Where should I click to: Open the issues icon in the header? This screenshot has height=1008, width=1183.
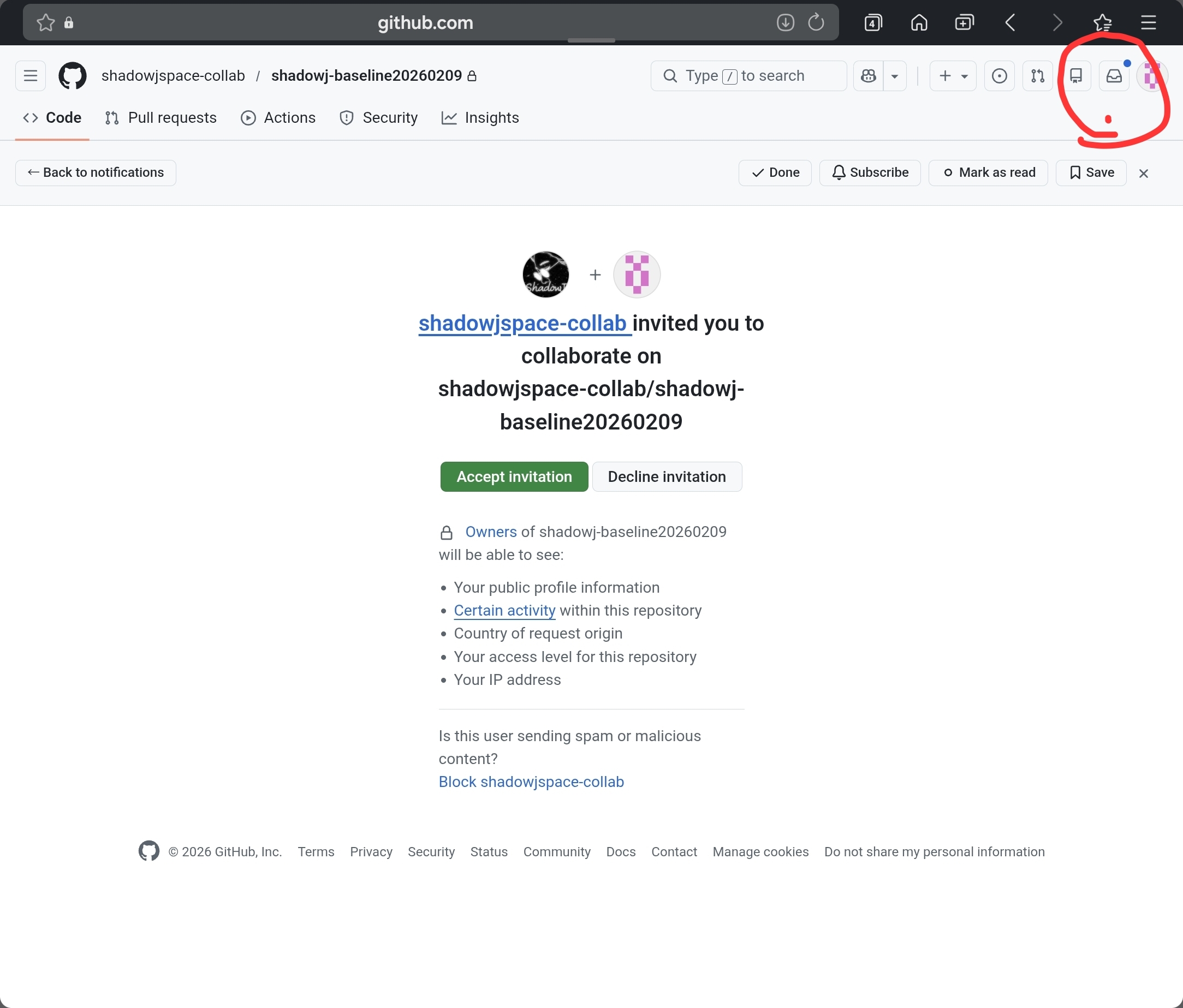pos(999,75)
